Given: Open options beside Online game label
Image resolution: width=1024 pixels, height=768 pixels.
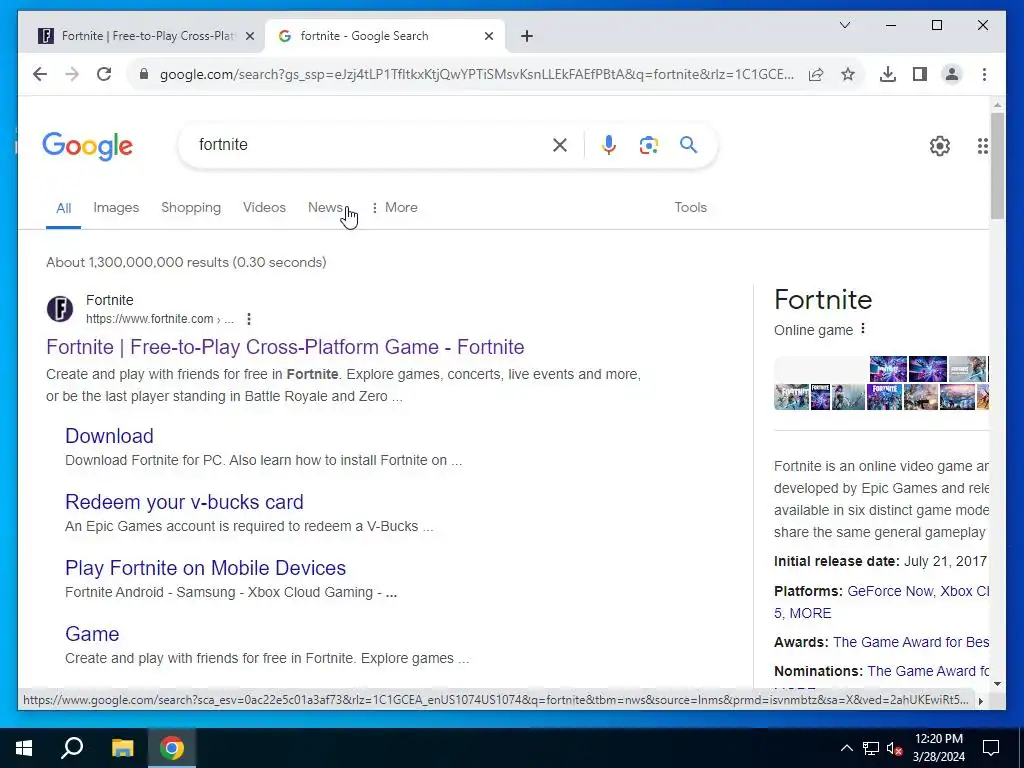Looking at the screenshot, I should click(x=863, y=328).
